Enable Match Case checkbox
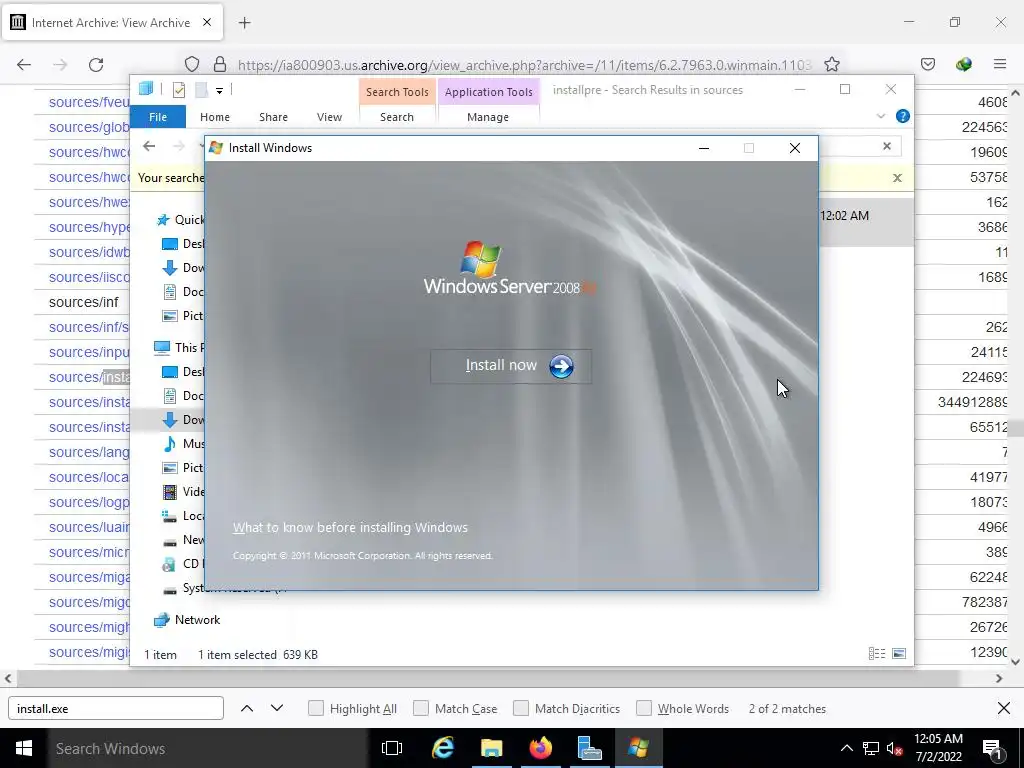 click(x=421, y=709)
